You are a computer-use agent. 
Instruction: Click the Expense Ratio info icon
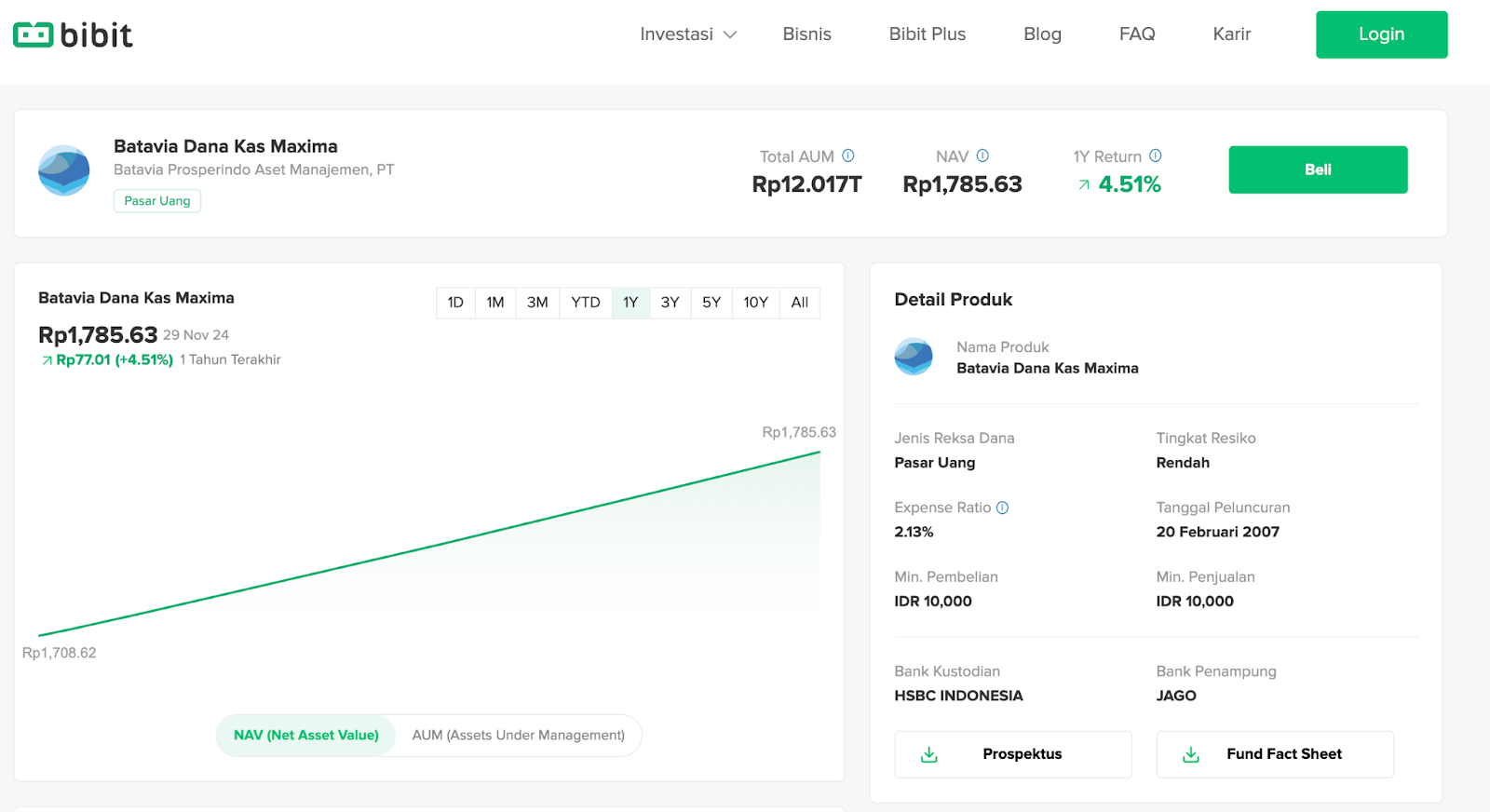click(x=1003, y=507)
